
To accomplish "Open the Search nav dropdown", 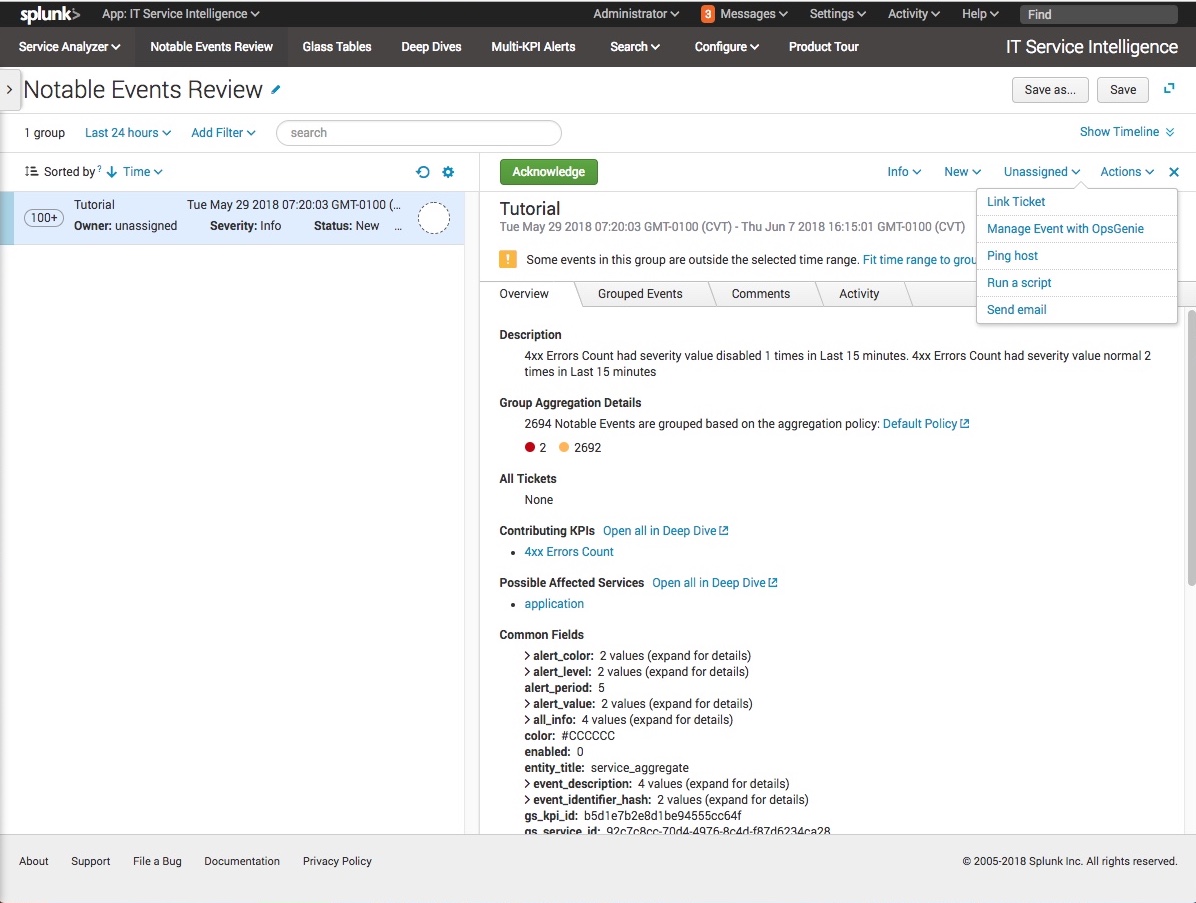I will (x=635, y=47).
